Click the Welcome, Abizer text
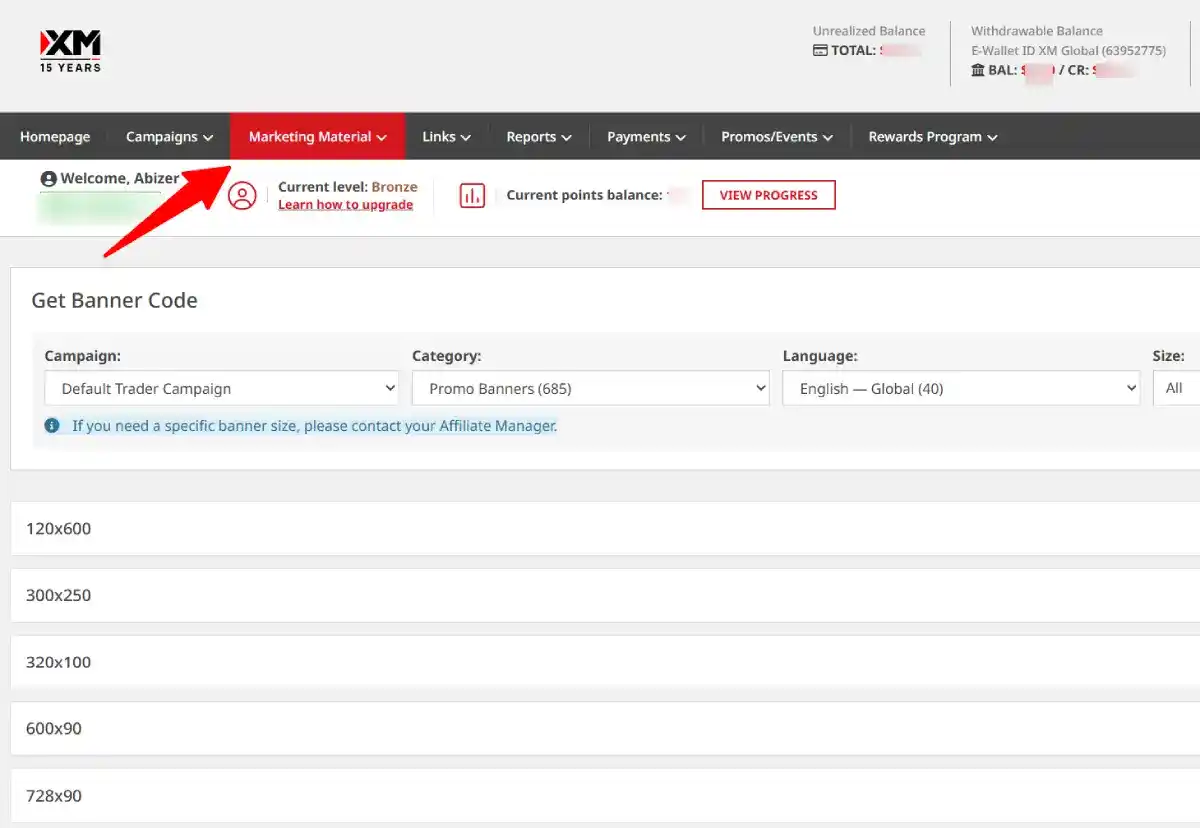The image size is (1200, 828). tap(120, 179)
